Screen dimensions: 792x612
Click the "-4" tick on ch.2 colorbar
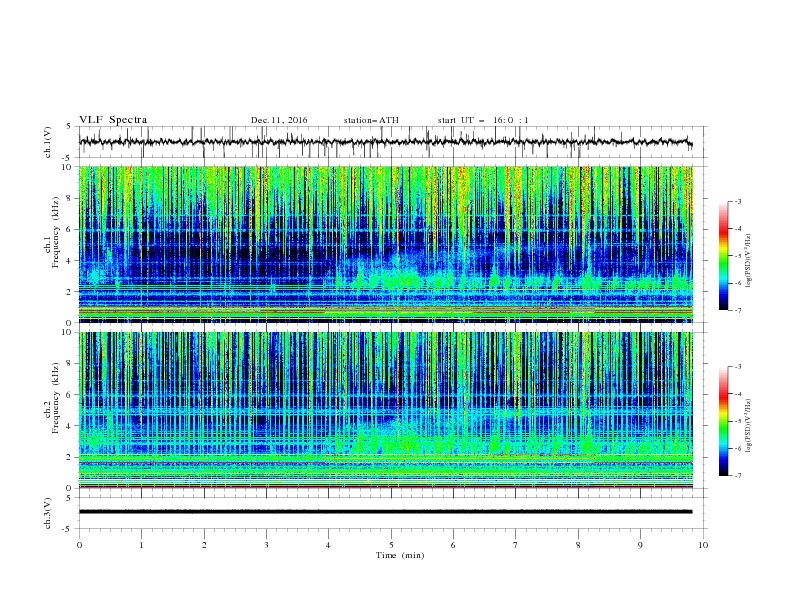tap(737, 394)
